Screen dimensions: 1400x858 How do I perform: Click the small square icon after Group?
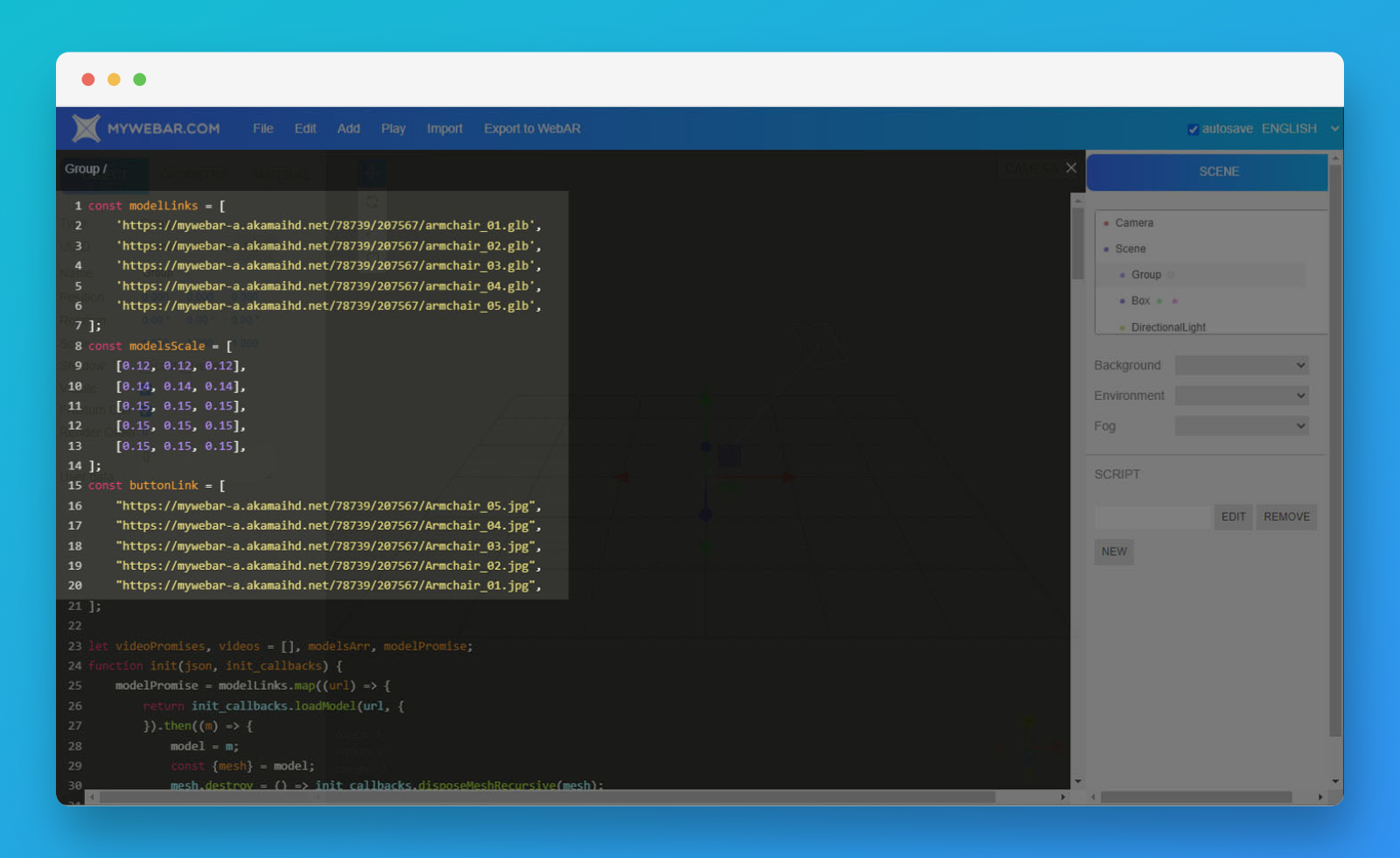click(x=1171, y=275)
